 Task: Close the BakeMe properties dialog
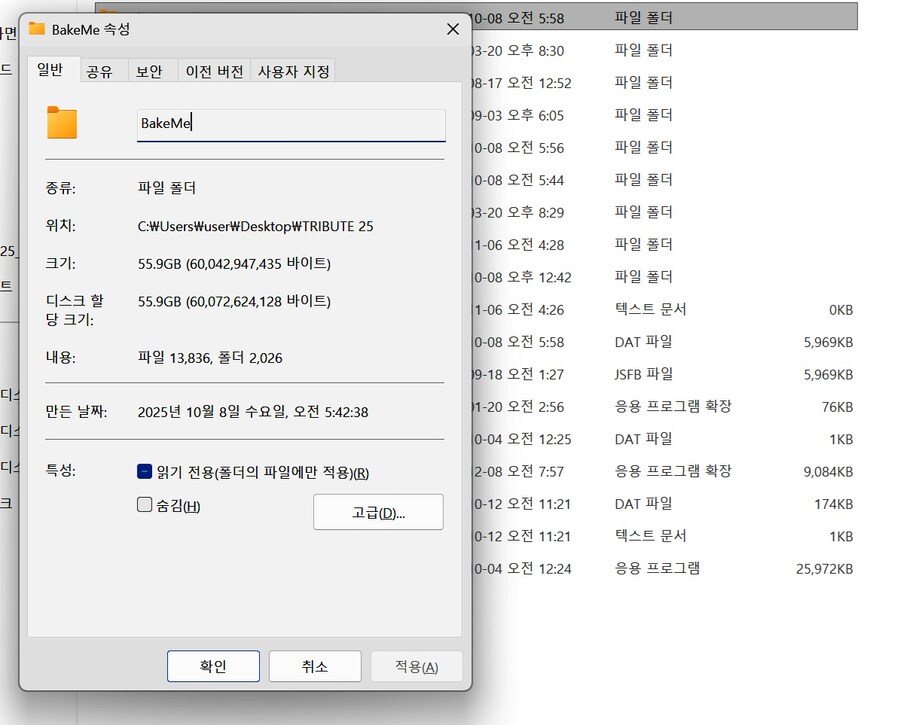452,30
